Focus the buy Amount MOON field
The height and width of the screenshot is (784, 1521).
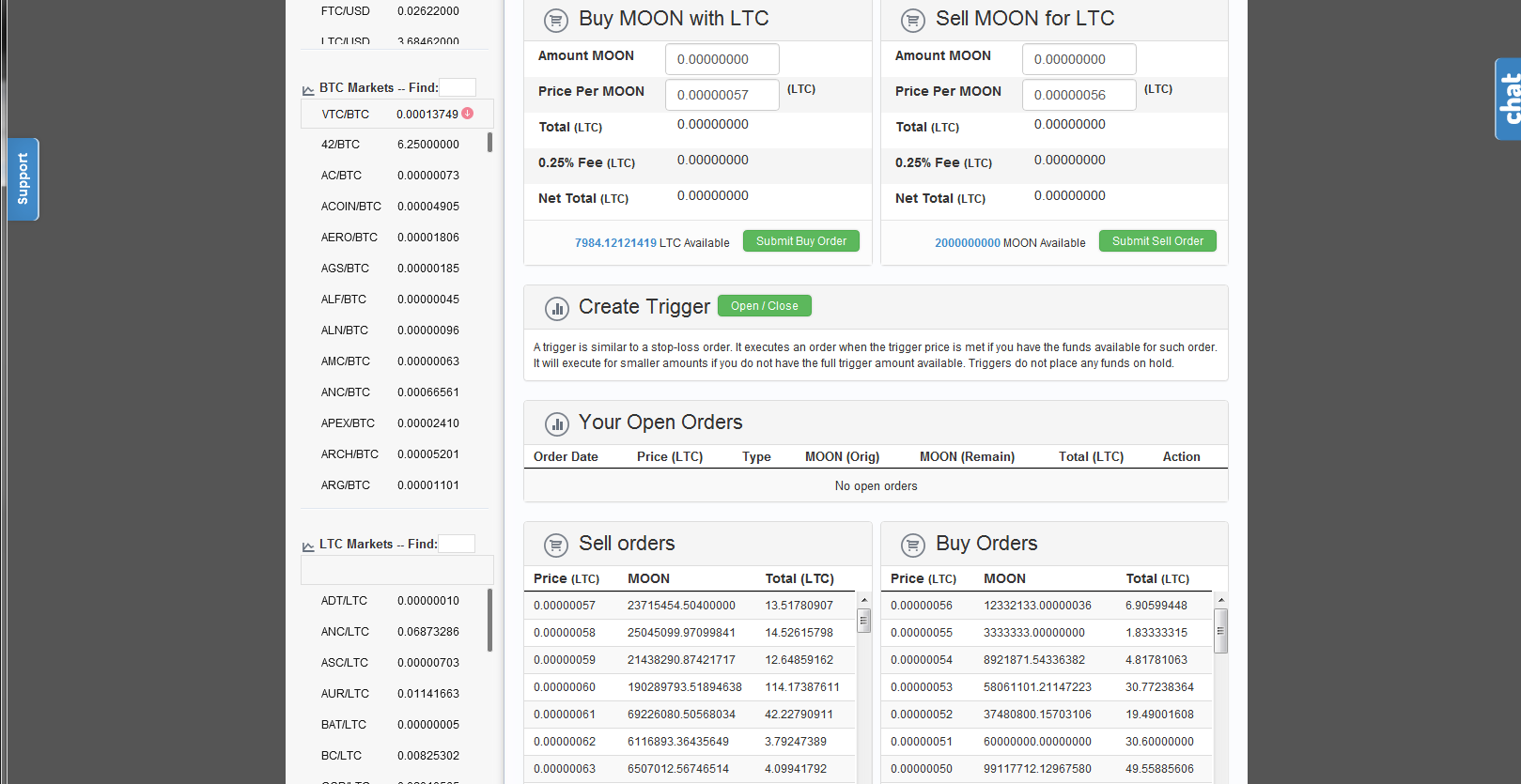[722, 59]
